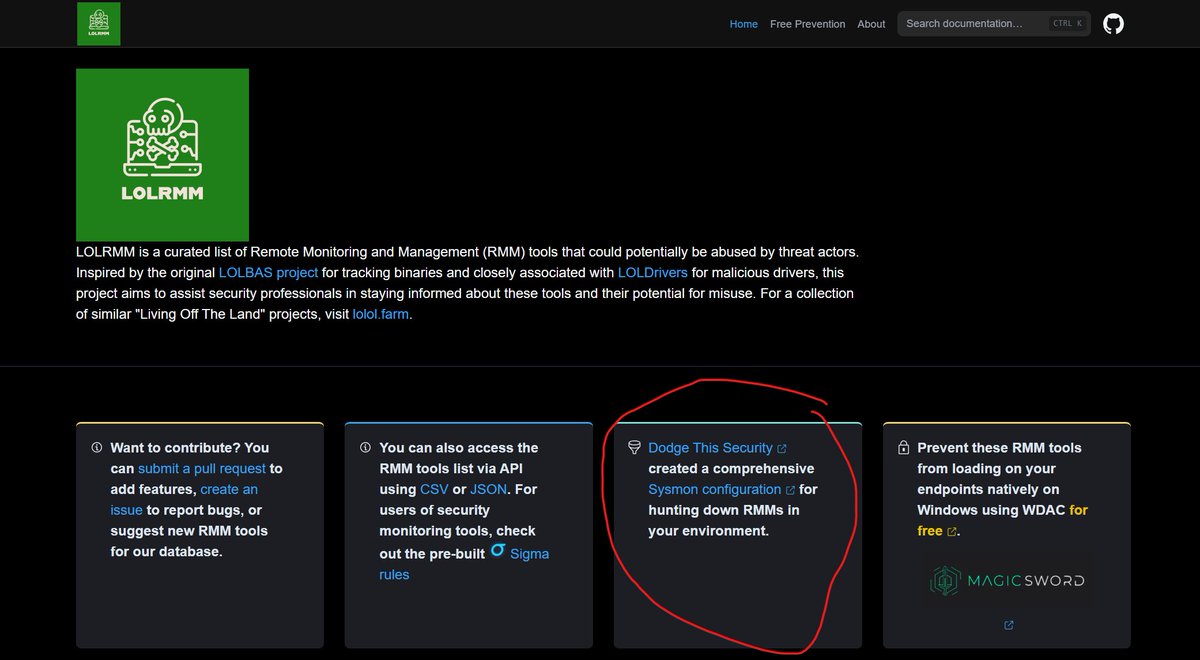Click the info icon on the API access card
1200x660 pixels.
(x=365, y=447)
